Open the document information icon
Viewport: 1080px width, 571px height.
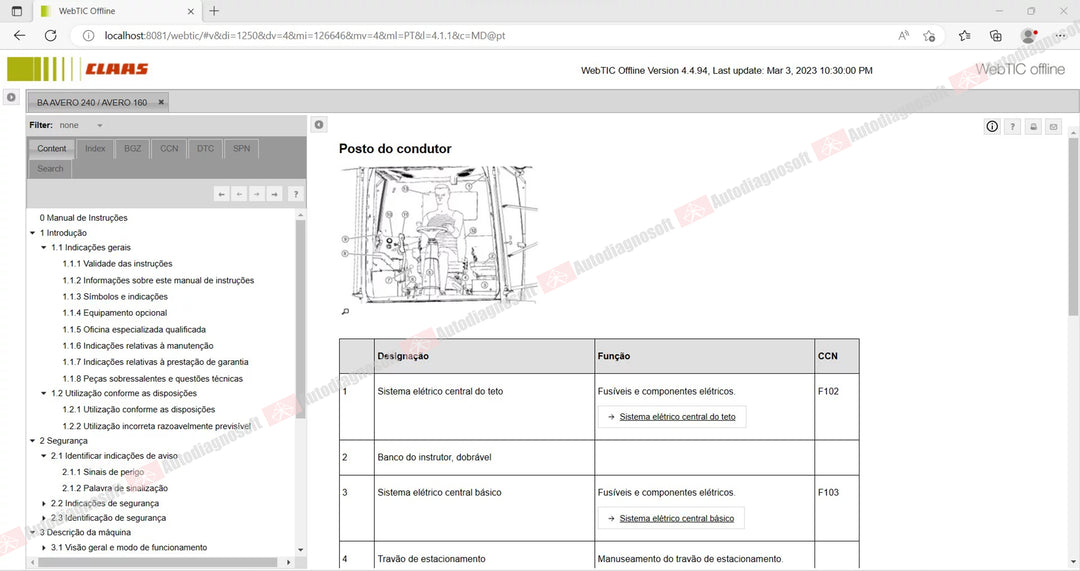tap(992, 126)
